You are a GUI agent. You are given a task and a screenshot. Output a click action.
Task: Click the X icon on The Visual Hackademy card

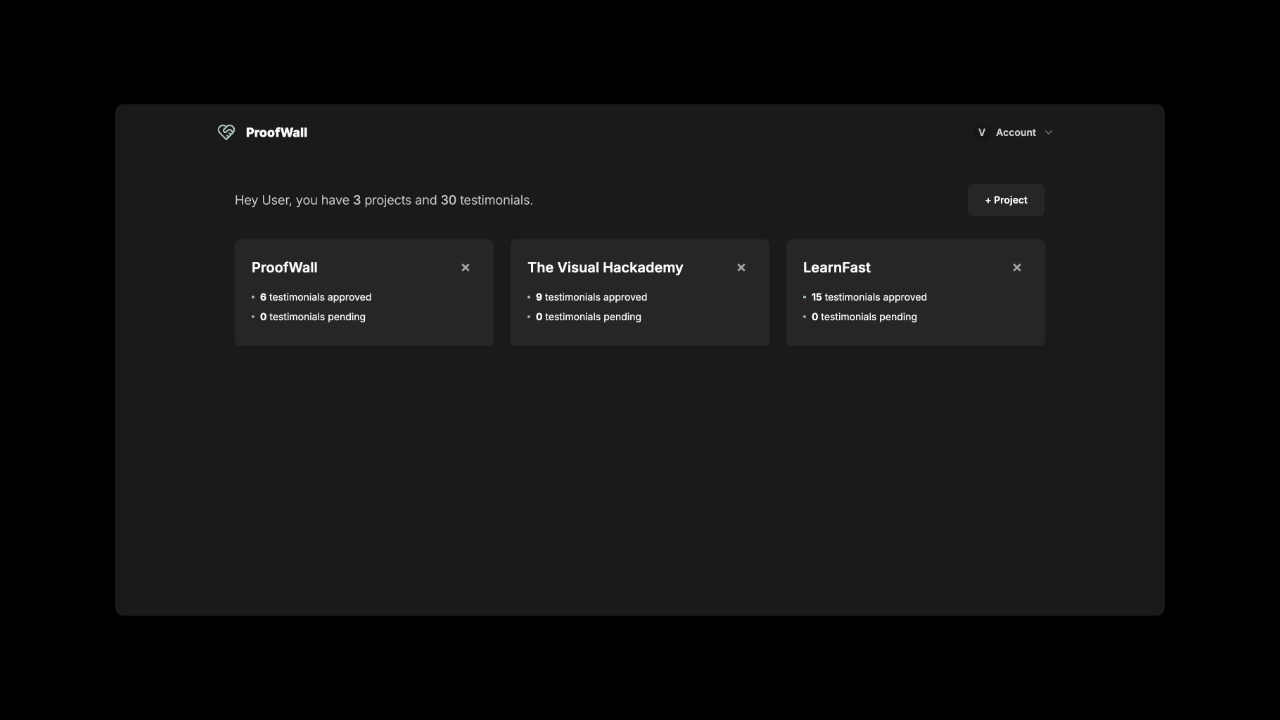[x=741, y=267]
